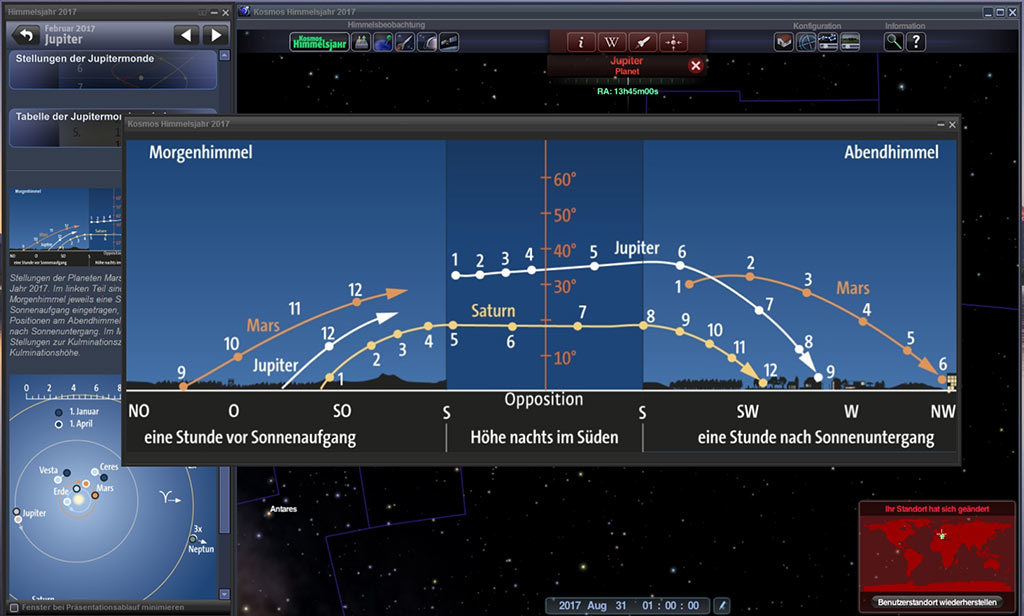The width and height of the screenshot is (1024, 616).
Task: Click the 'Februar 2017' heading
Action: pos(70,28)
